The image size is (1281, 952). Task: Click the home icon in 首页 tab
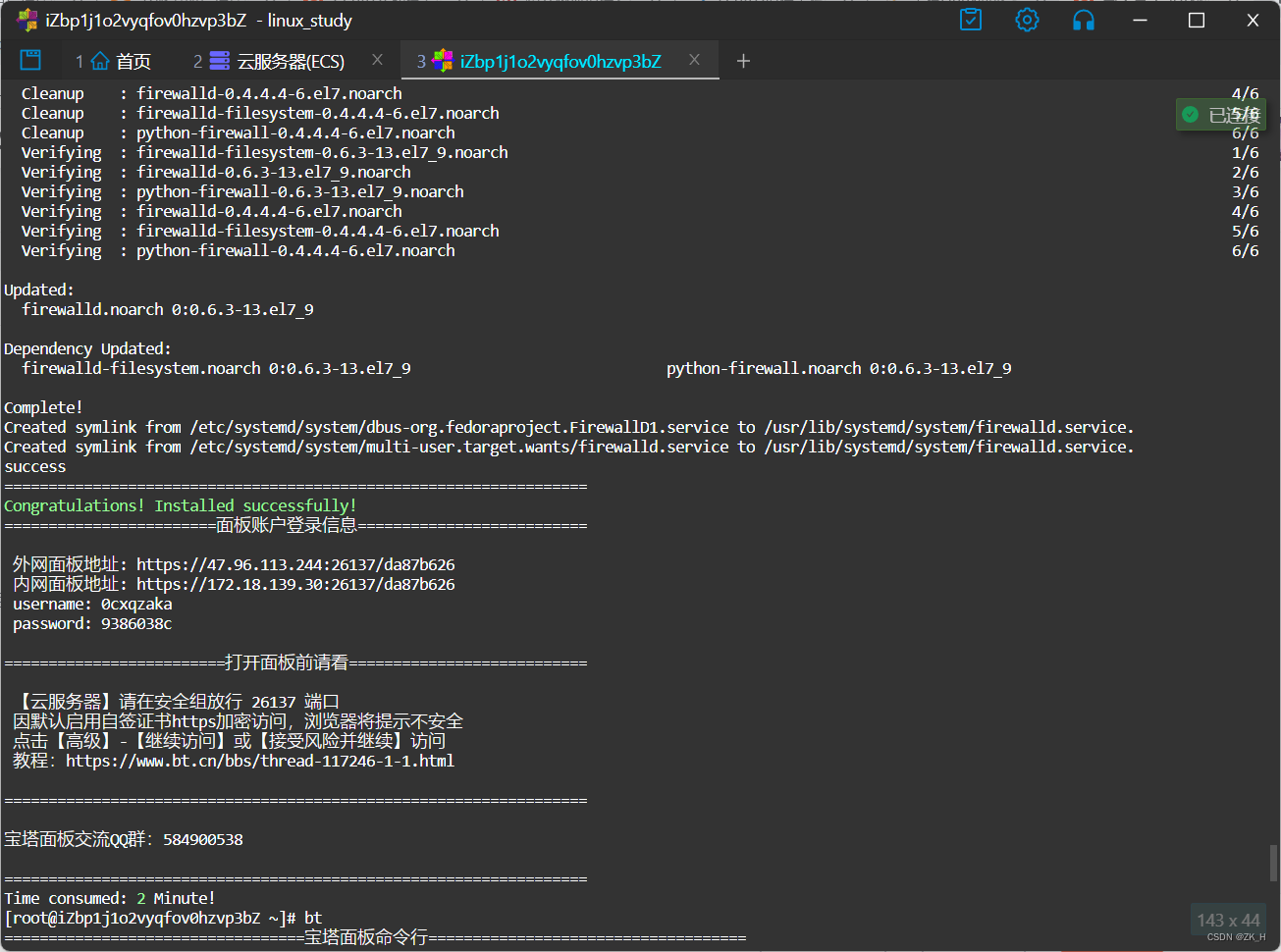100,61
